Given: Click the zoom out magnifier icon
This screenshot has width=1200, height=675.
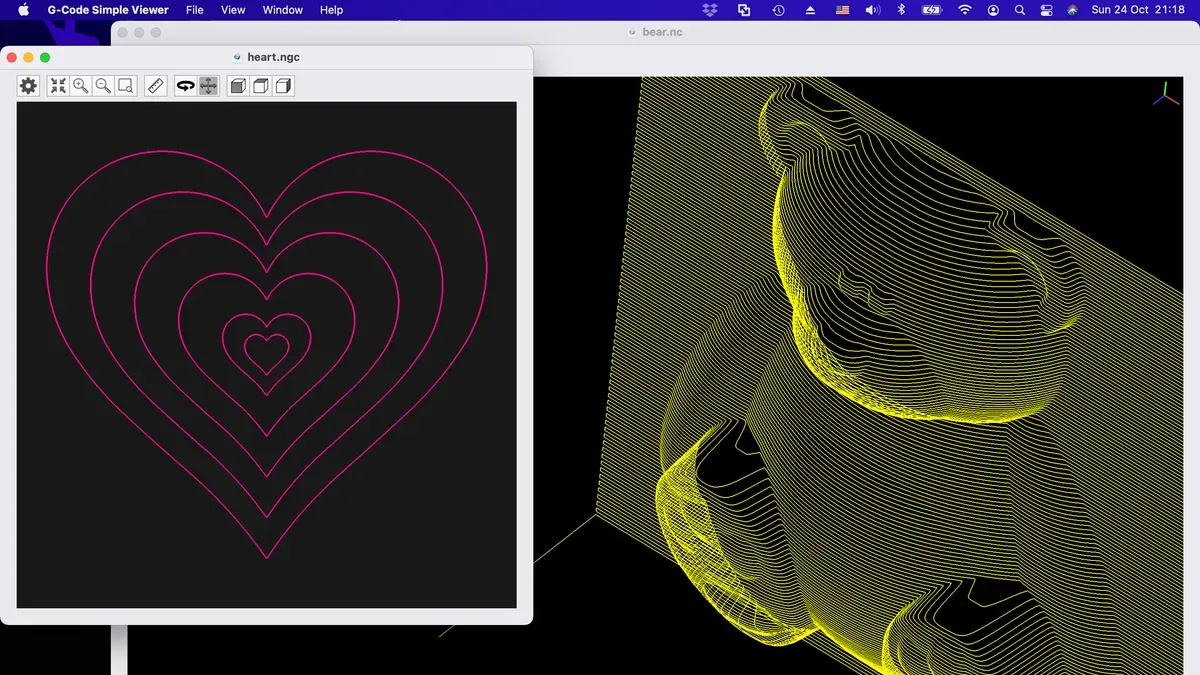Looking at the screenshot, I should click(103, 86).
